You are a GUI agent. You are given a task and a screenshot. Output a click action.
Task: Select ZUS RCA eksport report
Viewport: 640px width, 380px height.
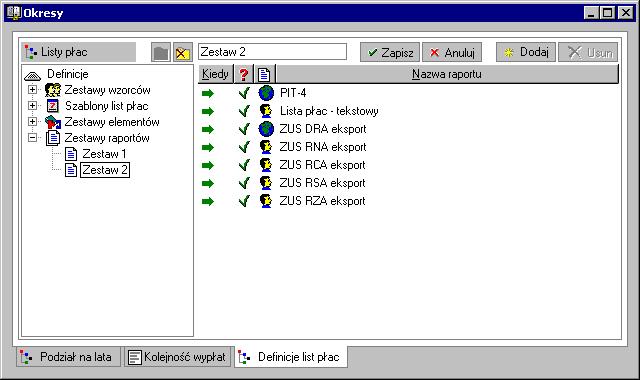(322, 165)
